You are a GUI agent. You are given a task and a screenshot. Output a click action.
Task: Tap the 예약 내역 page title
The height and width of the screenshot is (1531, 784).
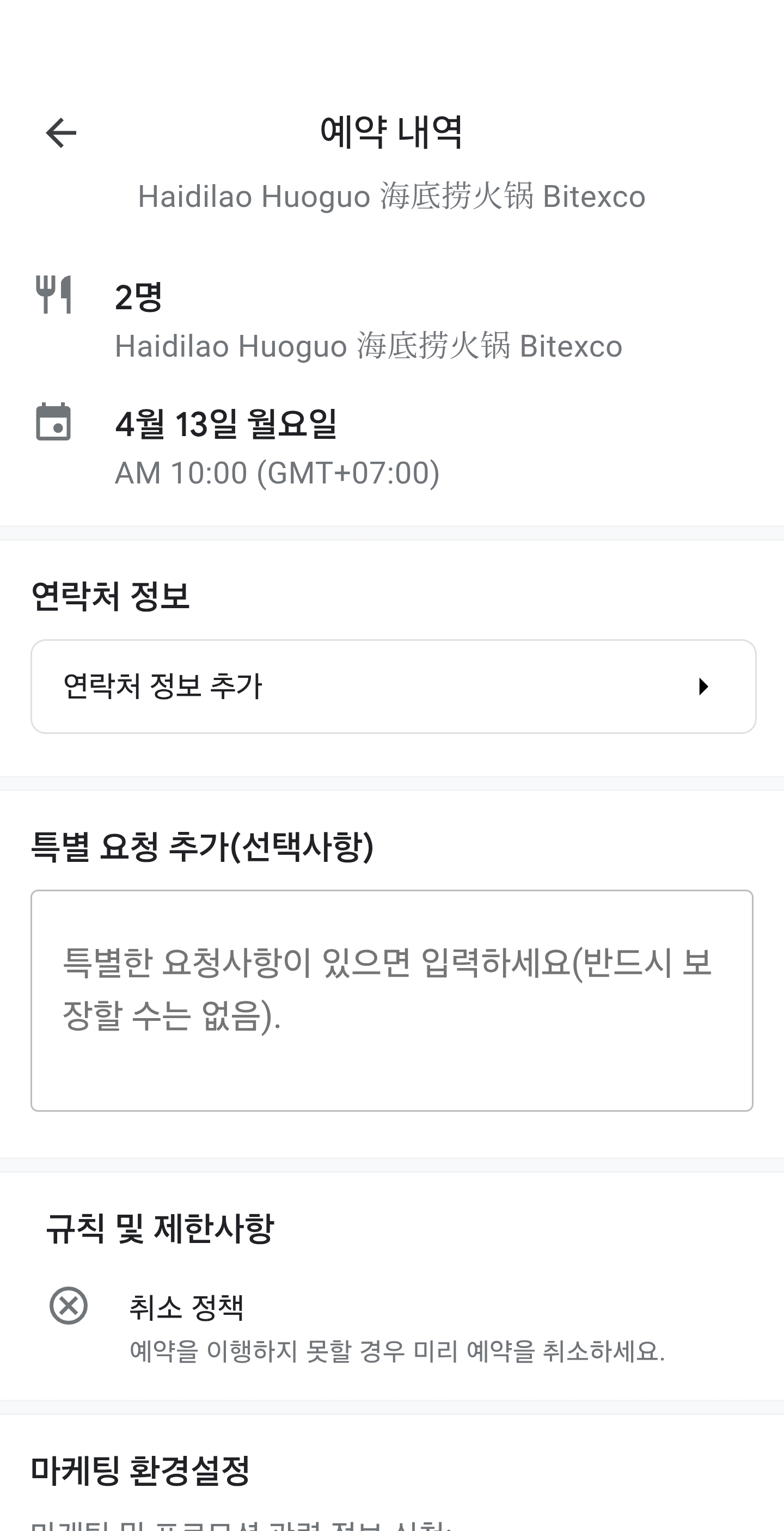click(391, 131)
